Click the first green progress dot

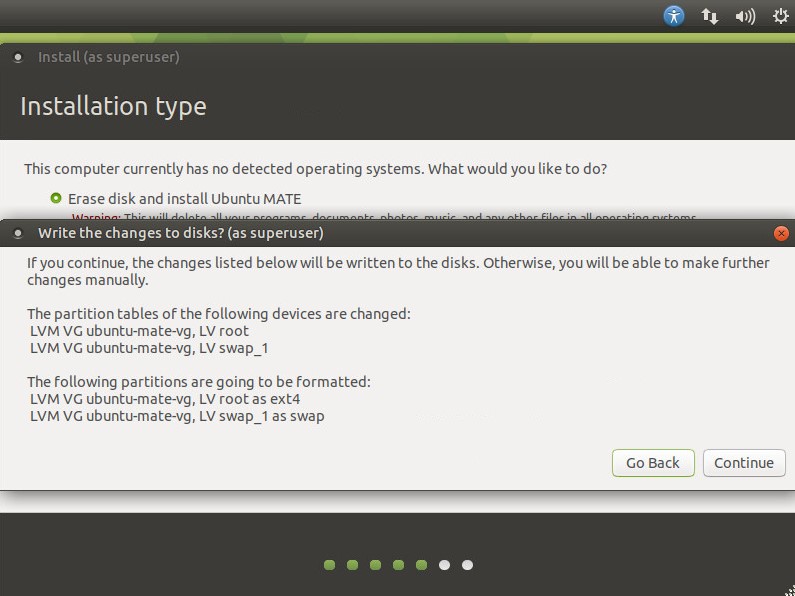point(330,565)
